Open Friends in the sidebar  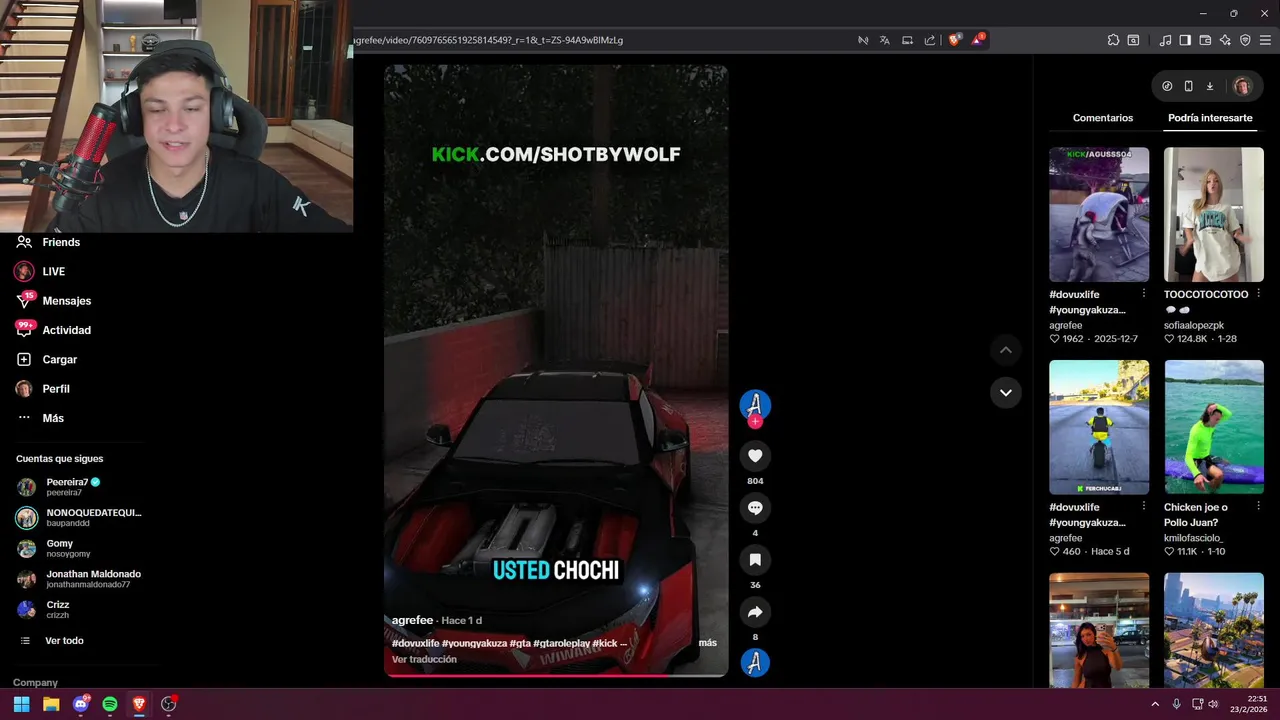tap(61, 242)
